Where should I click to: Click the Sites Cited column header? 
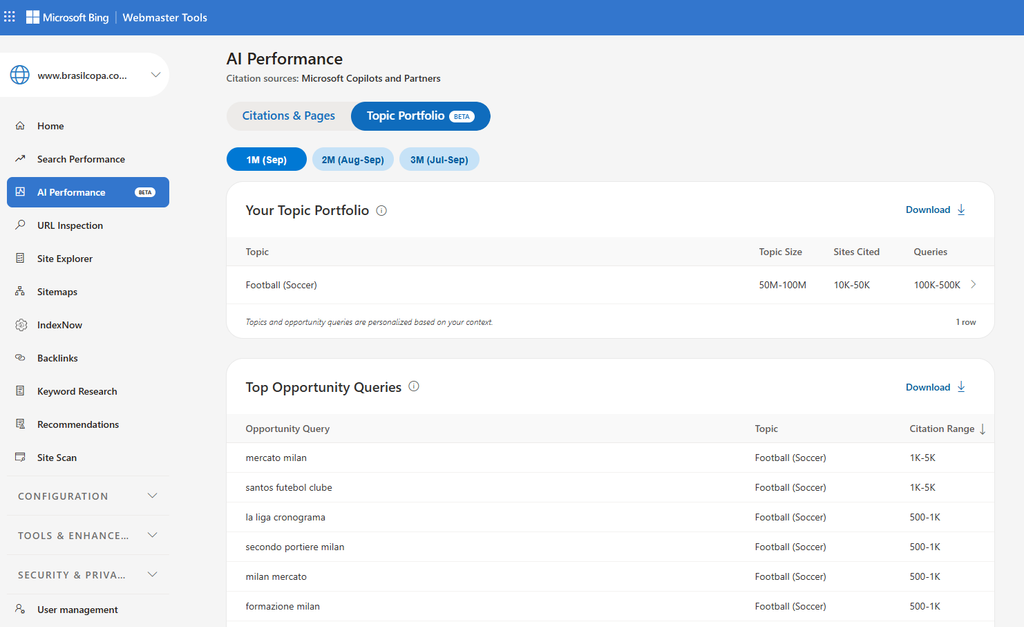pos(856,251)
